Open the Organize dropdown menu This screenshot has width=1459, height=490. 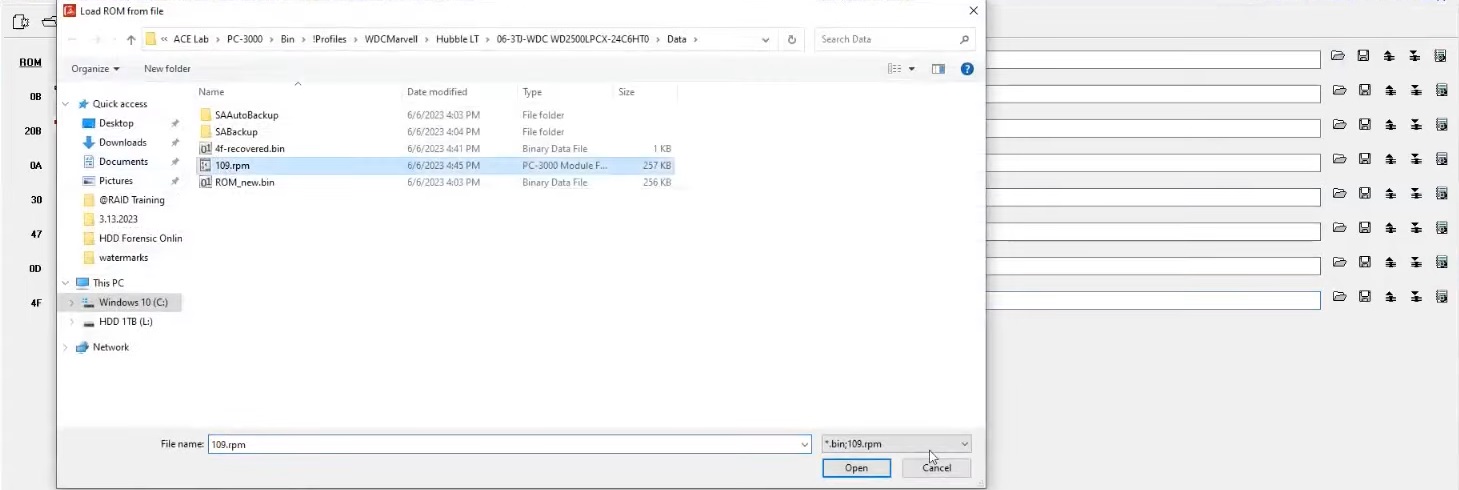click(x=95, y=69)
